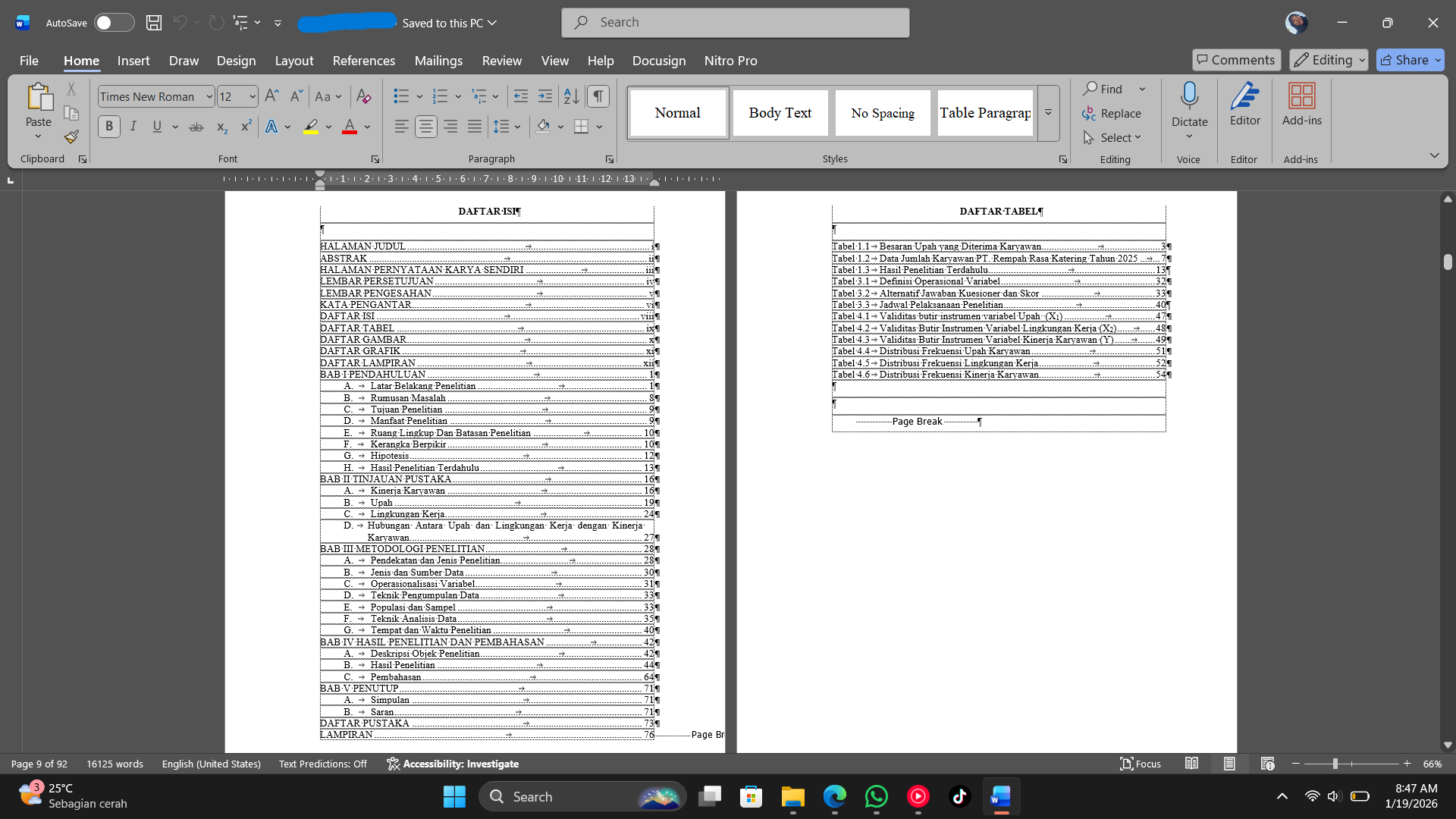Switch to the References ribbon tab
This screenshot has width=1456, height=819.
pos(364,61)
